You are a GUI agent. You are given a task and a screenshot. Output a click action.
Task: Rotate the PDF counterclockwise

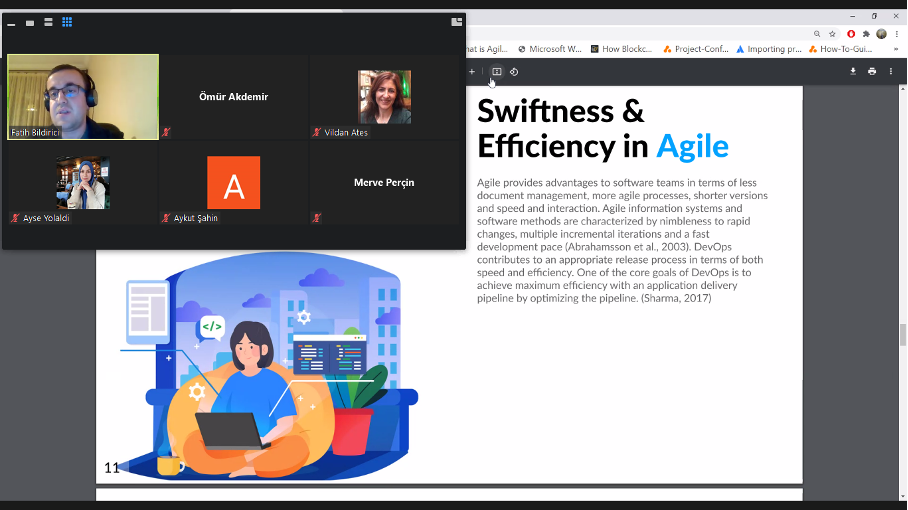(x=514, y=72)
